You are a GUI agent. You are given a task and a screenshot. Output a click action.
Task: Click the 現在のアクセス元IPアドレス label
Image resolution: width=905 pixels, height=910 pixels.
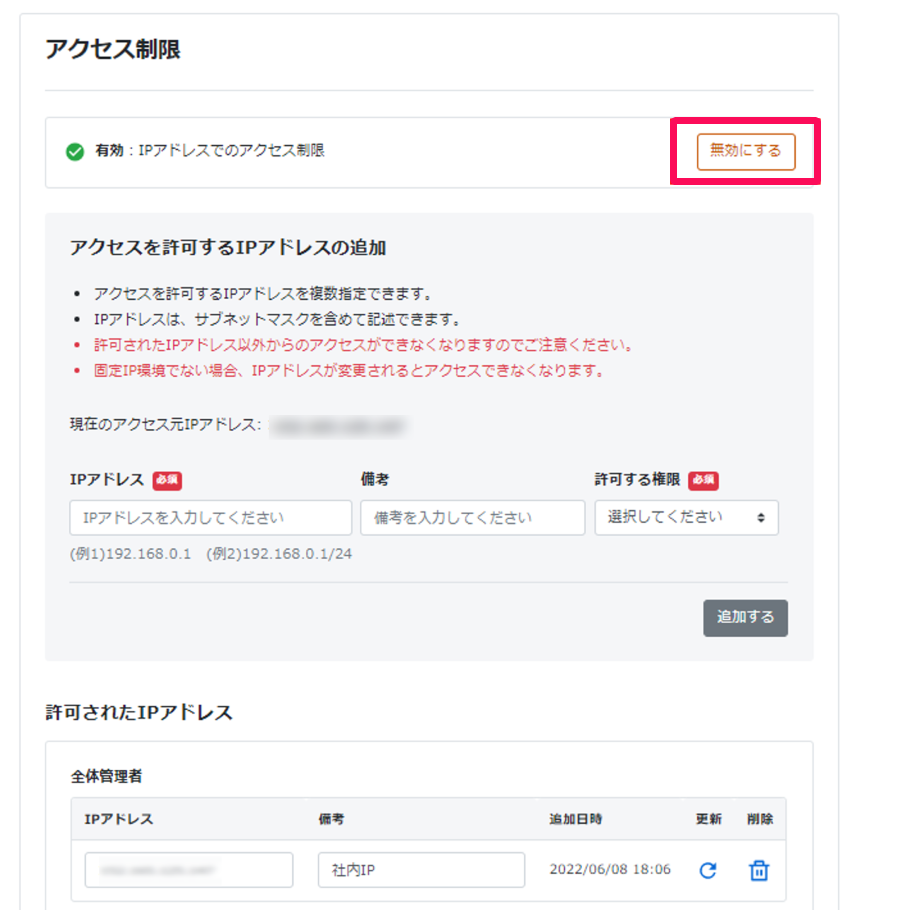pos(165,424)
